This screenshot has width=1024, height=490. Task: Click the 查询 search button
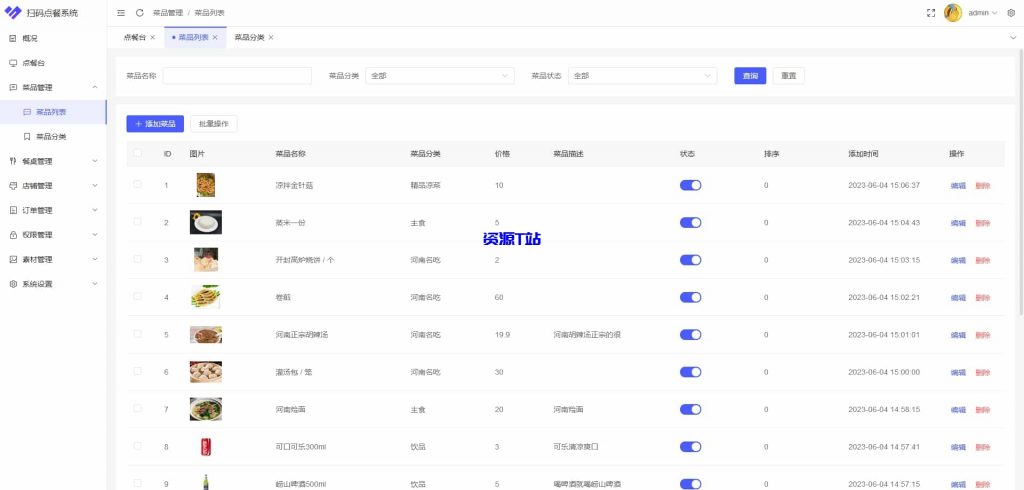(x=750, y=76)
